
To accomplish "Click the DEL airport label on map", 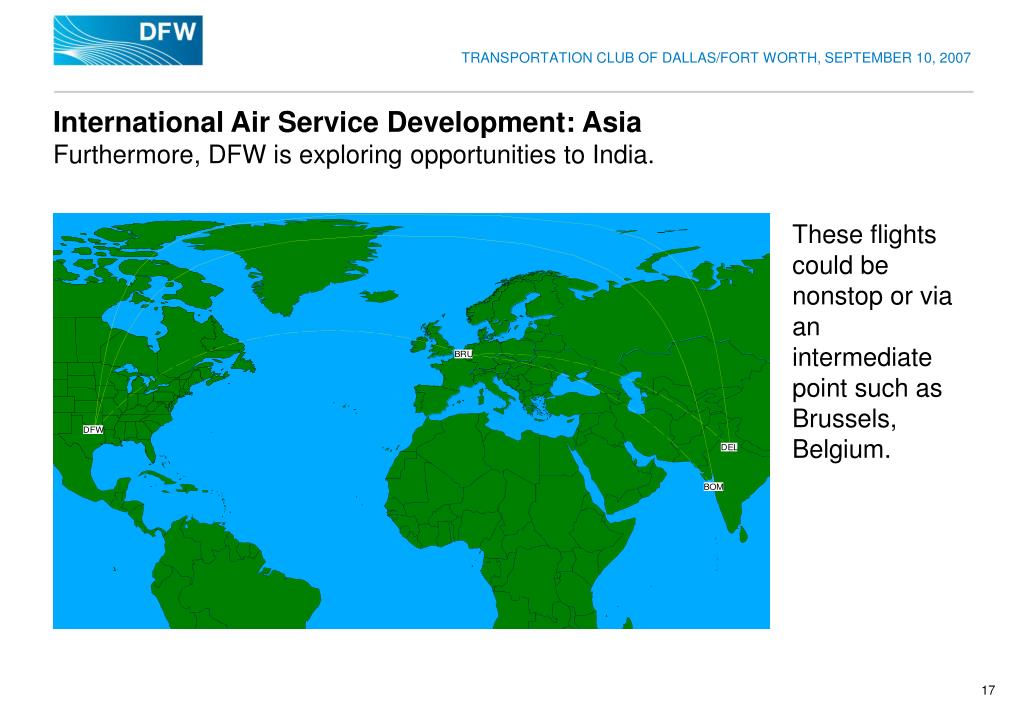I will click(x=729, y=447).
